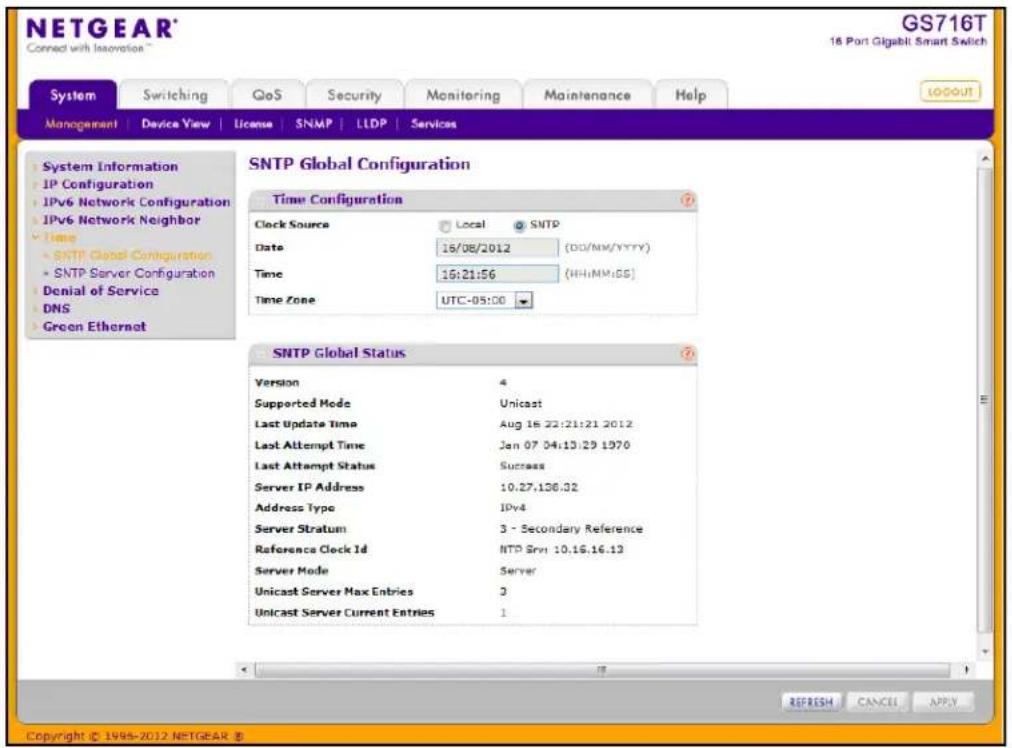Click Last Attempt Time value

(565, 445)
